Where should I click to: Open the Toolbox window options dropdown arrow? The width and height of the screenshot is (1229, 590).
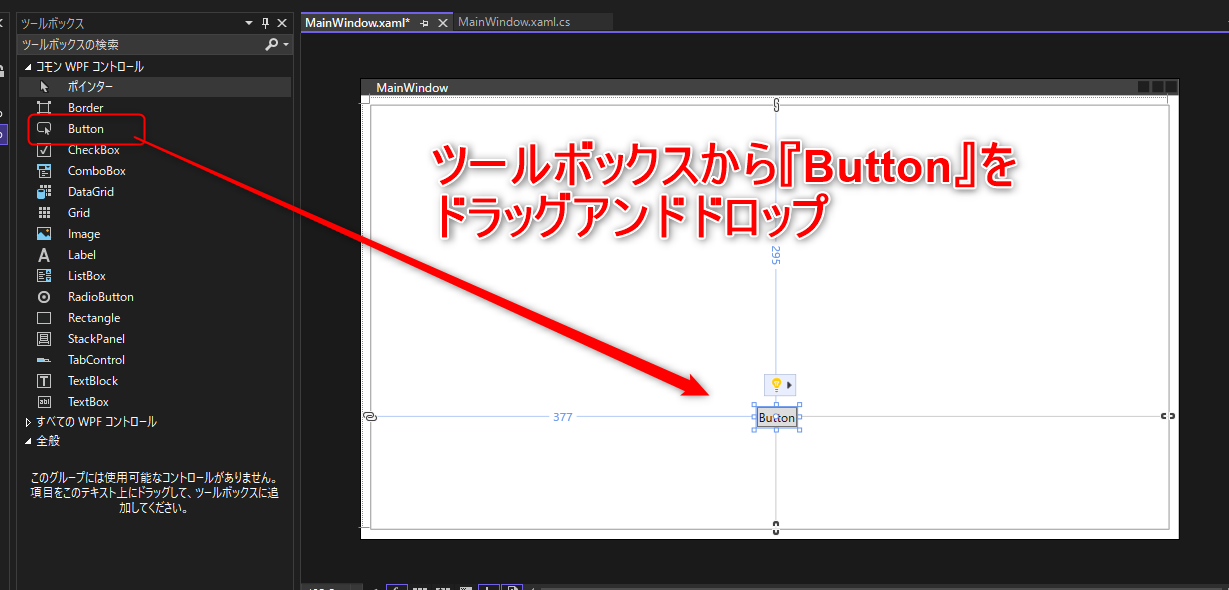[x=248, y=22]
